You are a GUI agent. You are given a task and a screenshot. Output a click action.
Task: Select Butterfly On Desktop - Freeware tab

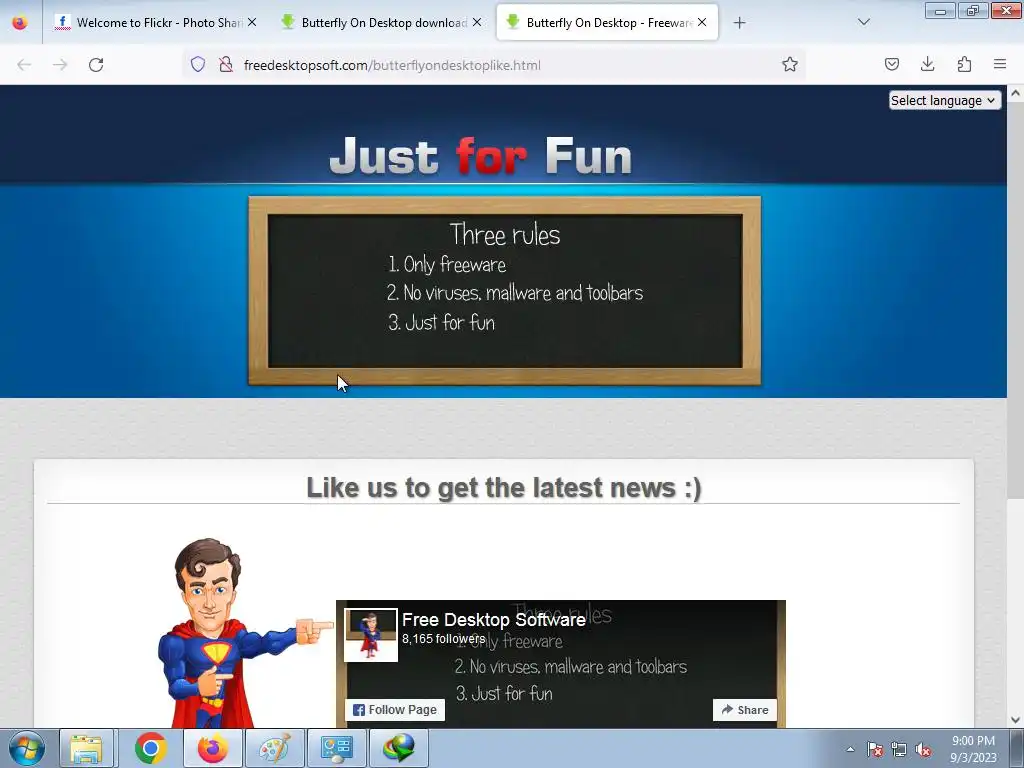pos(607,23)
